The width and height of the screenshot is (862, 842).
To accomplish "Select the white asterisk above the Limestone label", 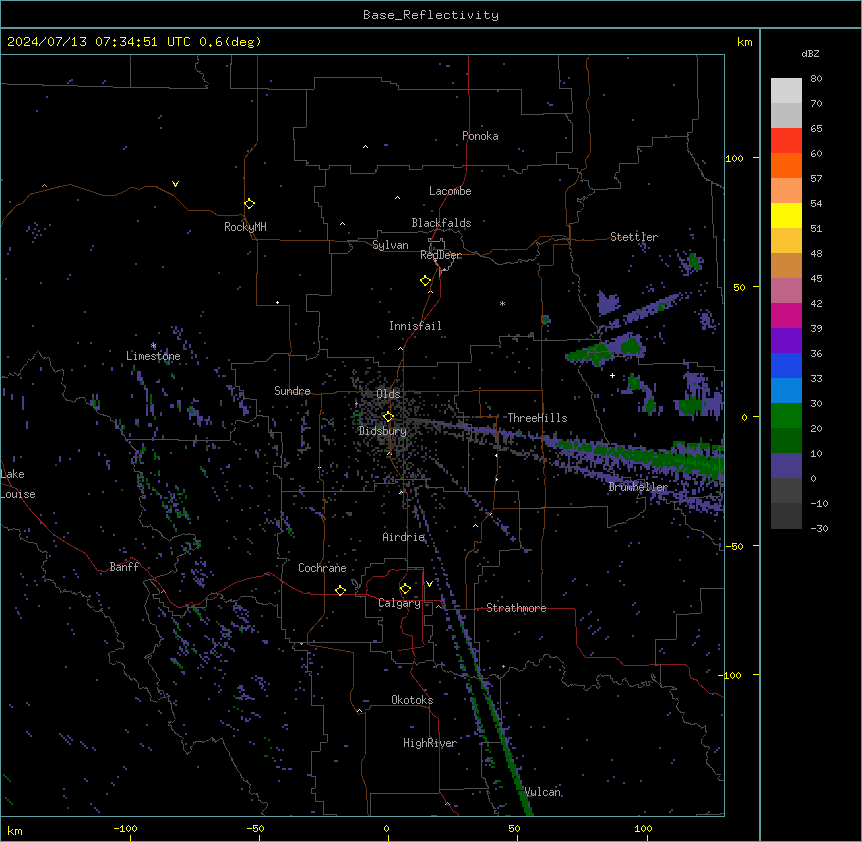I will [153, 346].
